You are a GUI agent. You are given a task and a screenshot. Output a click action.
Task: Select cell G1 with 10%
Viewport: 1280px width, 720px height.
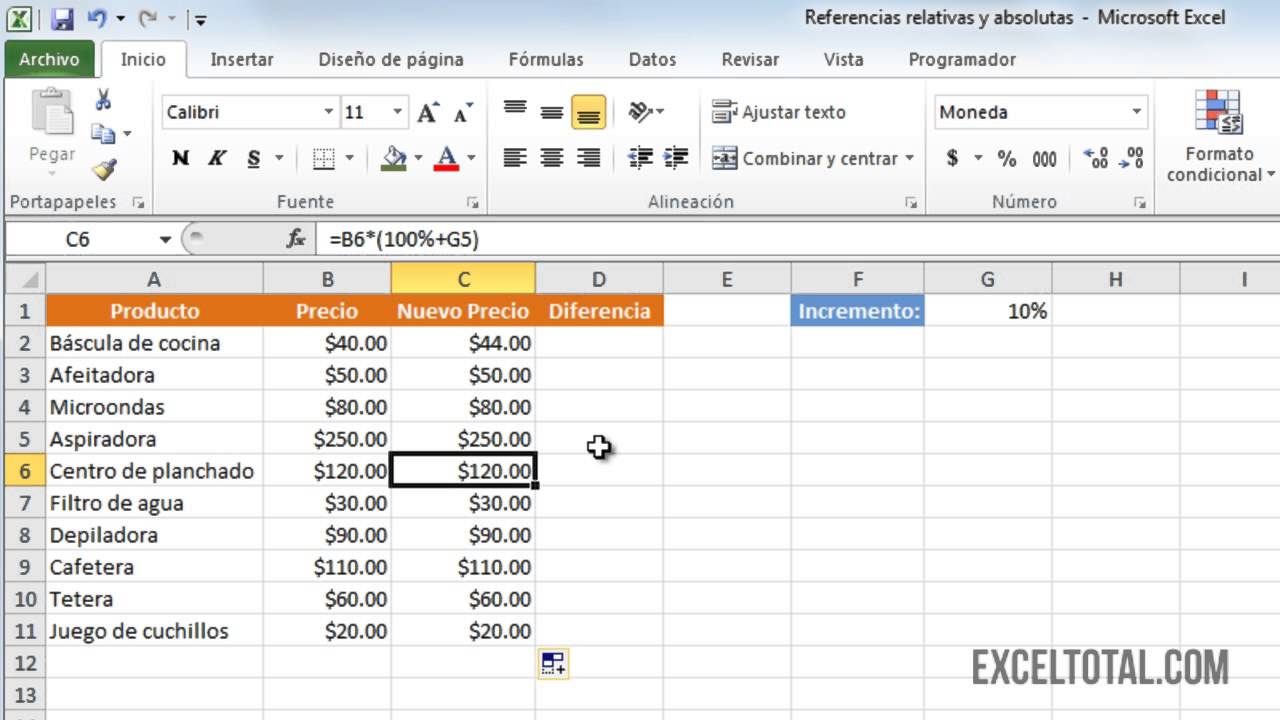coord(987,311)
